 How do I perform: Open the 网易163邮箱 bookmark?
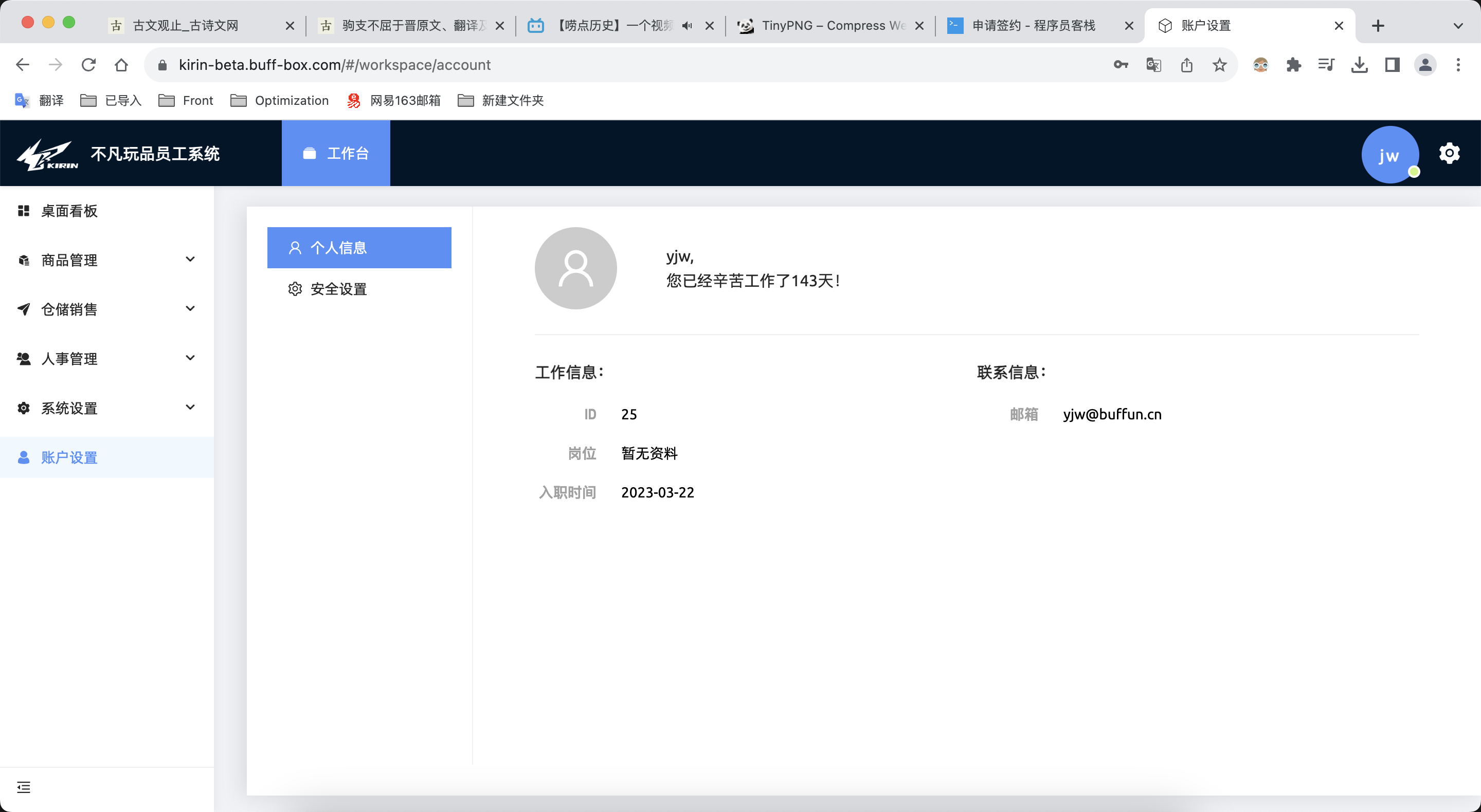pos(394,101)
